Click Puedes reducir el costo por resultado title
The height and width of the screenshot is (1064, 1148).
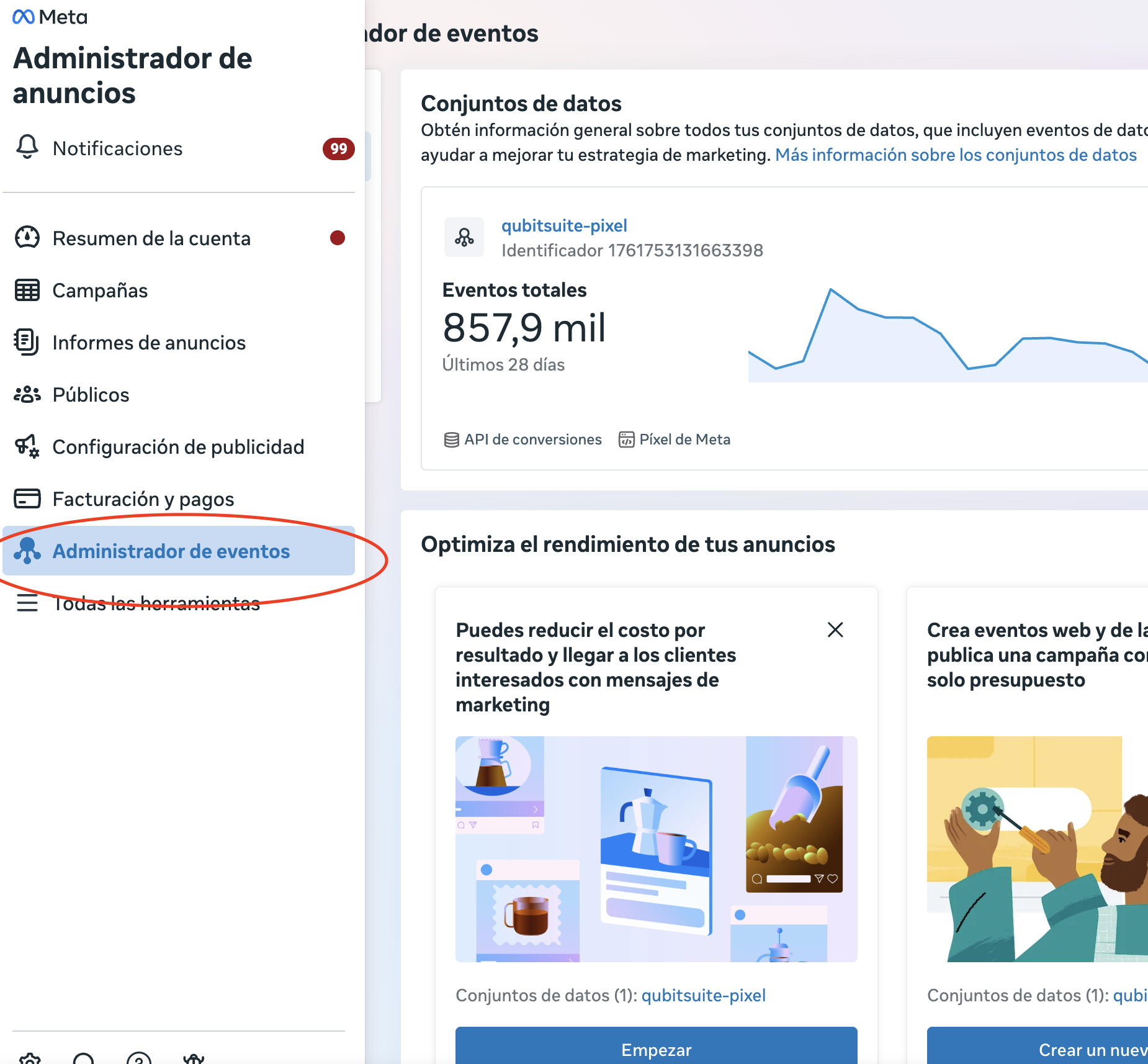point(596,667)
